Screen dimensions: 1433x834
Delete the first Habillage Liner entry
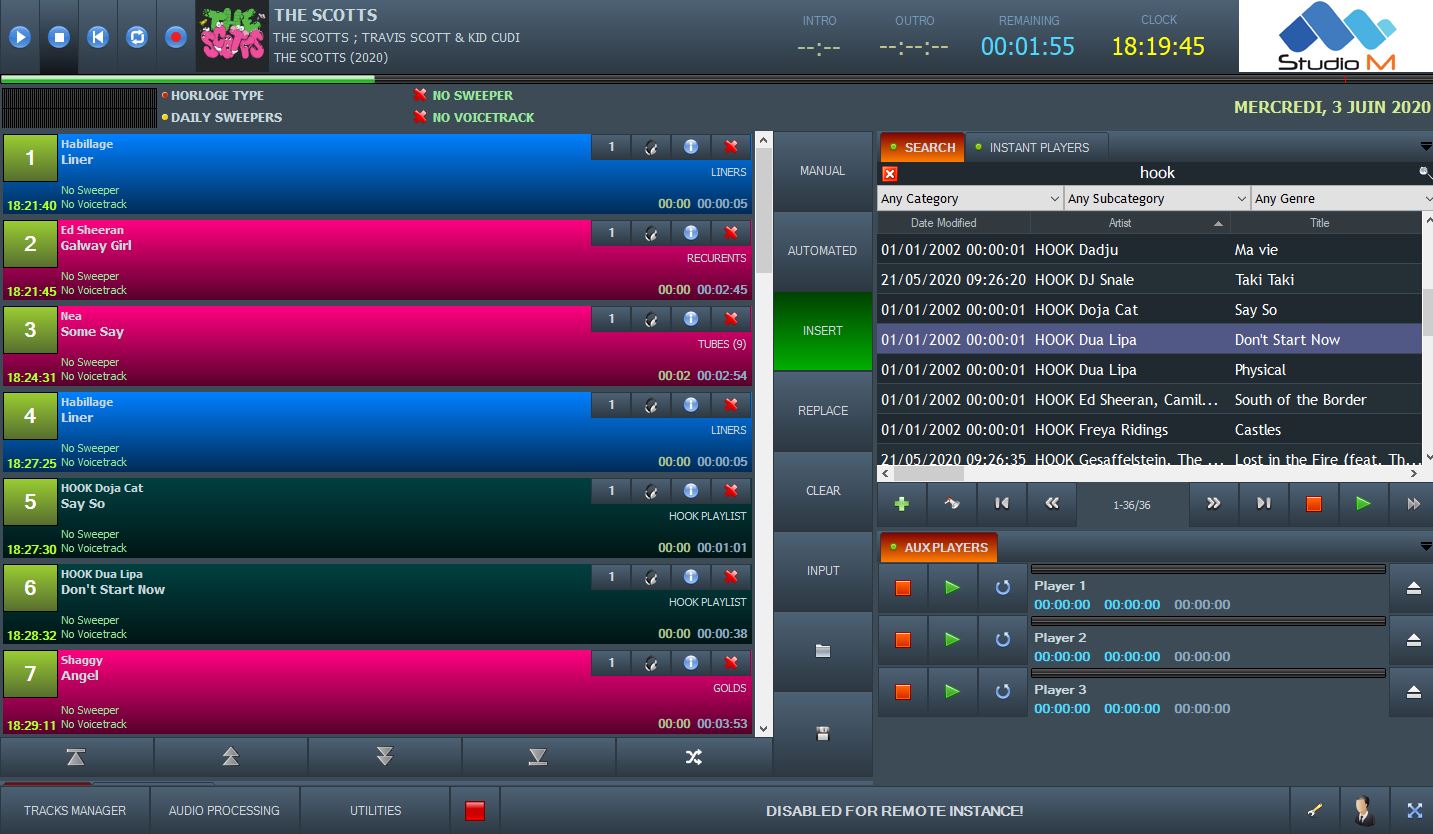tap(731, 147)
